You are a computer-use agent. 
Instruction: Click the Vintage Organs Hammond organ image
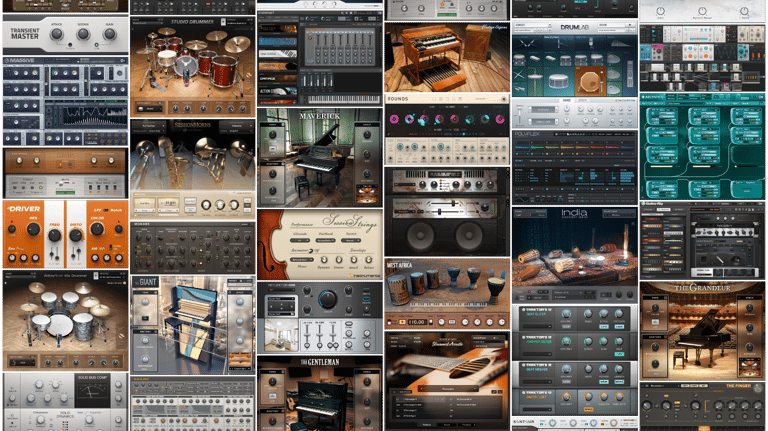point(447,57)
